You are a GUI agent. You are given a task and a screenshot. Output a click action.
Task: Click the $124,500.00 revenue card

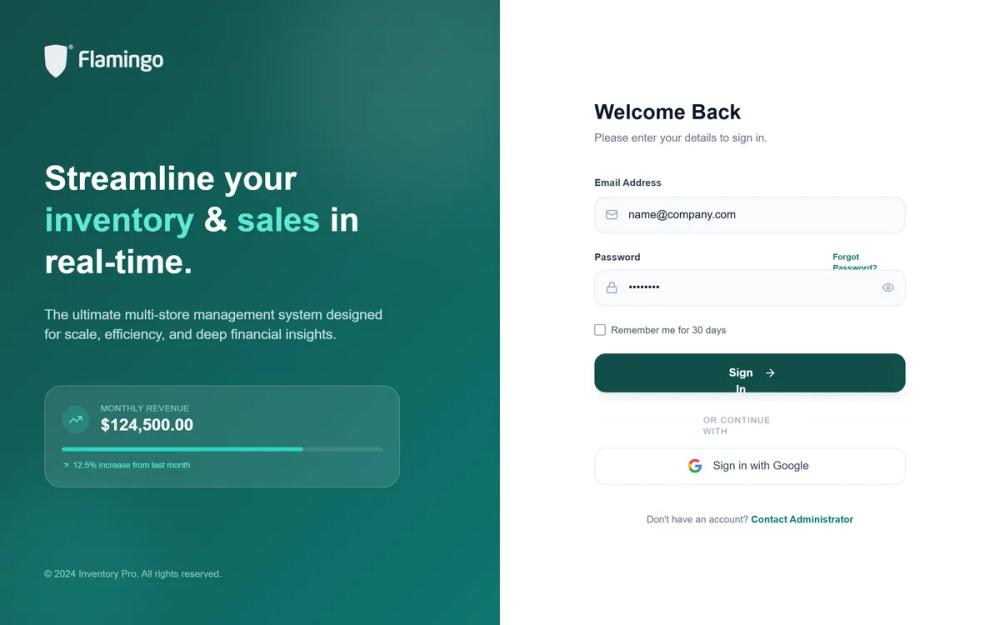pos(222,436)
